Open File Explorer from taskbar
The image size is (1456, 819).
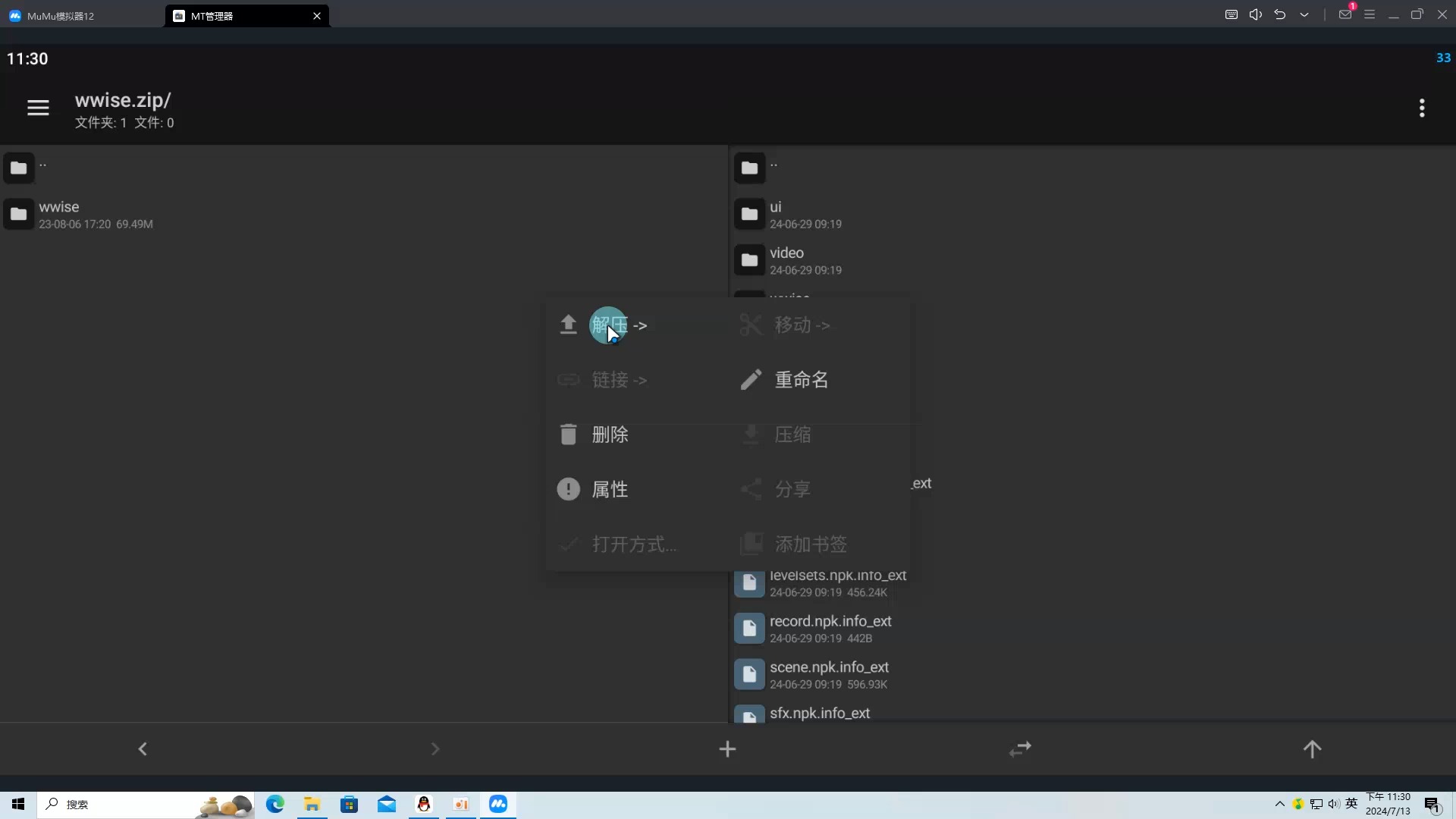coord(312,804)
